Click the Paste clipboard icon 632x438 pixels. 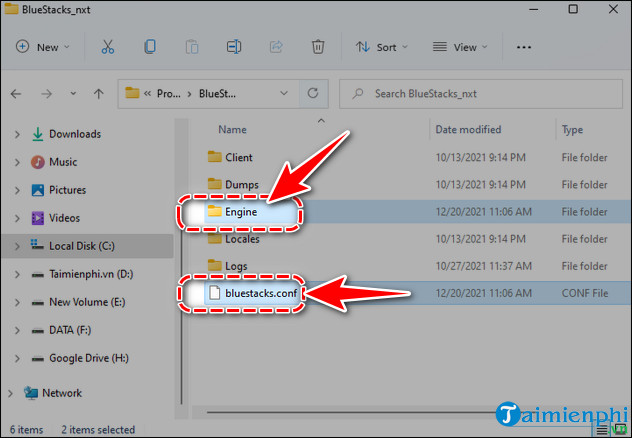[x=192, y=47]
